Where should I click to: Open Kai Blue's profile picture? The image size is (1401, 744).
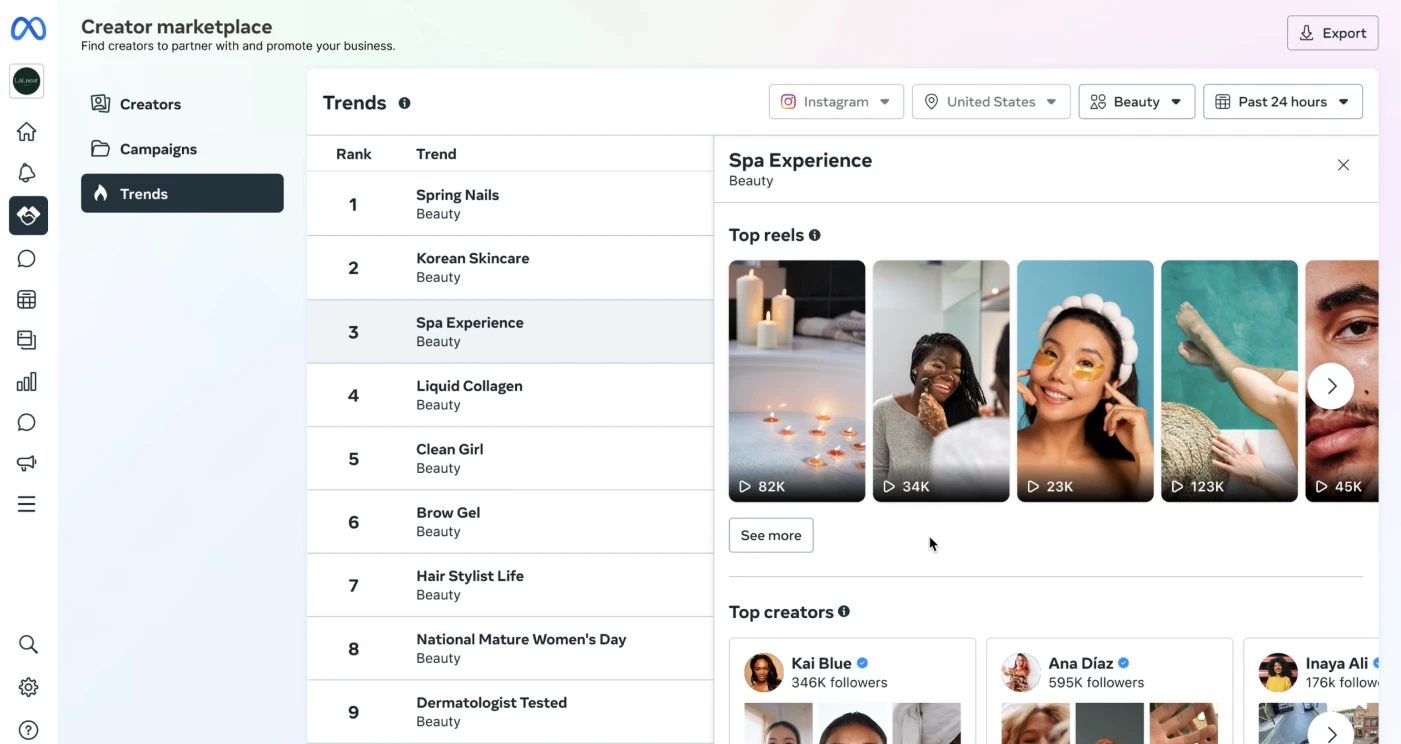pos(764,672)
